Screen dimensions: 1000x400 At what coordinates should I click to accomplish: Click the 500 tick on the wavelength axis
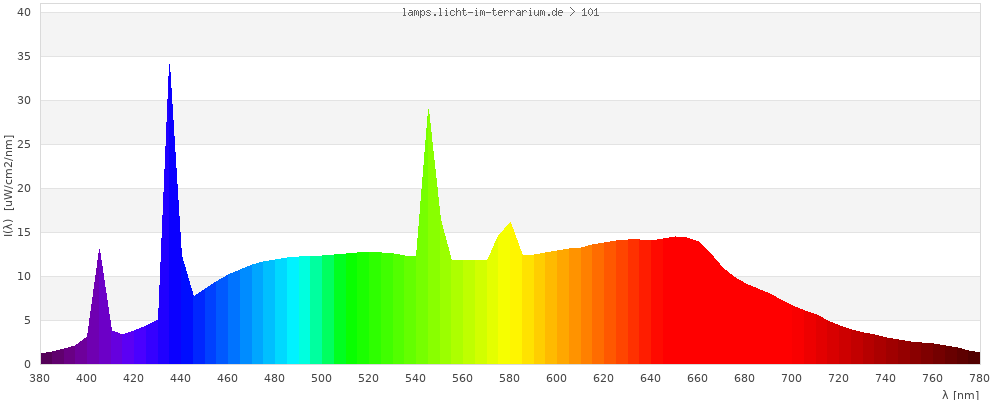pyautogui.click(x=322, y=378)
